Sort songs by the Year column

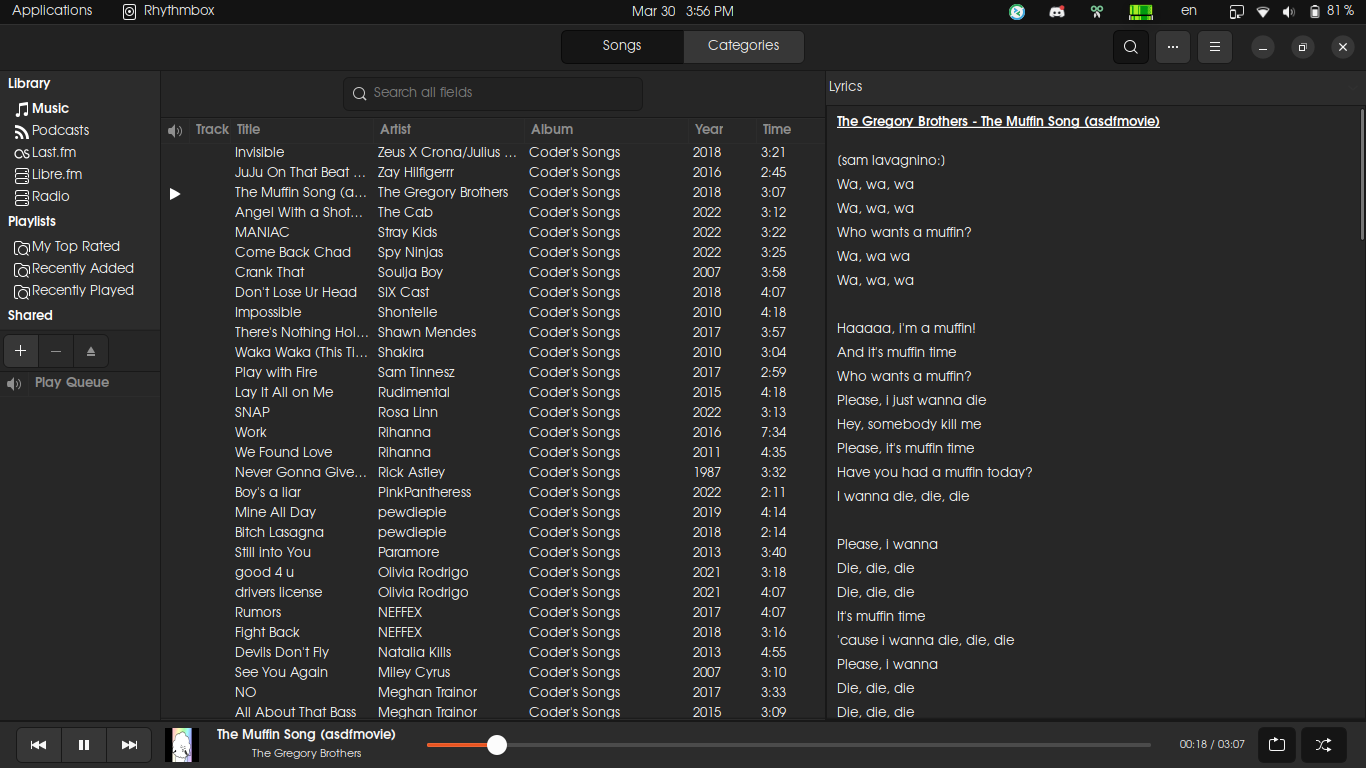tap(709, 129)
